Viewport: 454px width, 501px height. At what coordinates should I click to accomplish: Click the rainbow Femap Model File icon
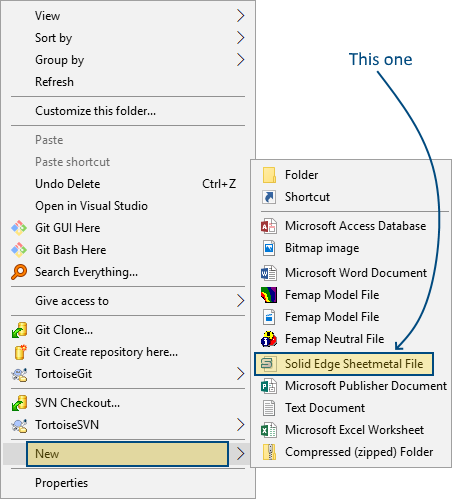point(269,295)
